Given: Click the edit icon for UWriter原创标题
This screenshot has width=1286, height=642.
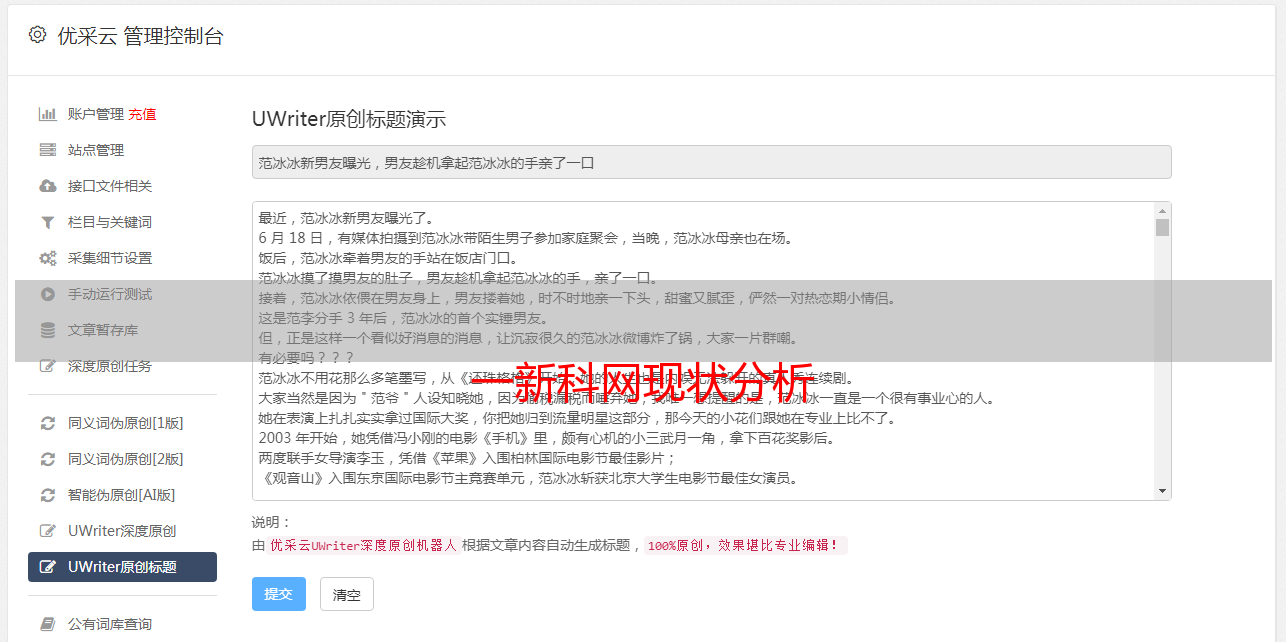Looking at the screenshot, I should click(47, 567).
